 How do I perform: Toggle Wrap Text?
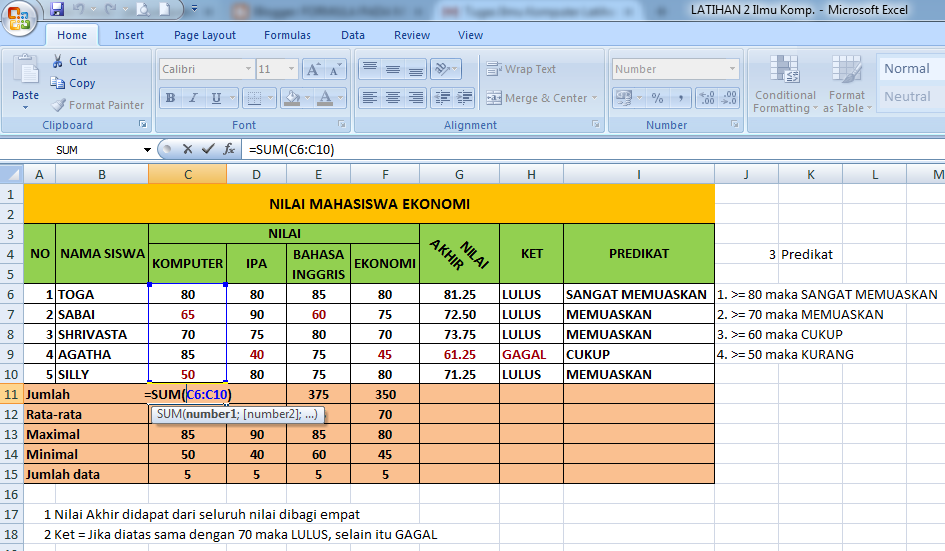(x=521, y=69)
